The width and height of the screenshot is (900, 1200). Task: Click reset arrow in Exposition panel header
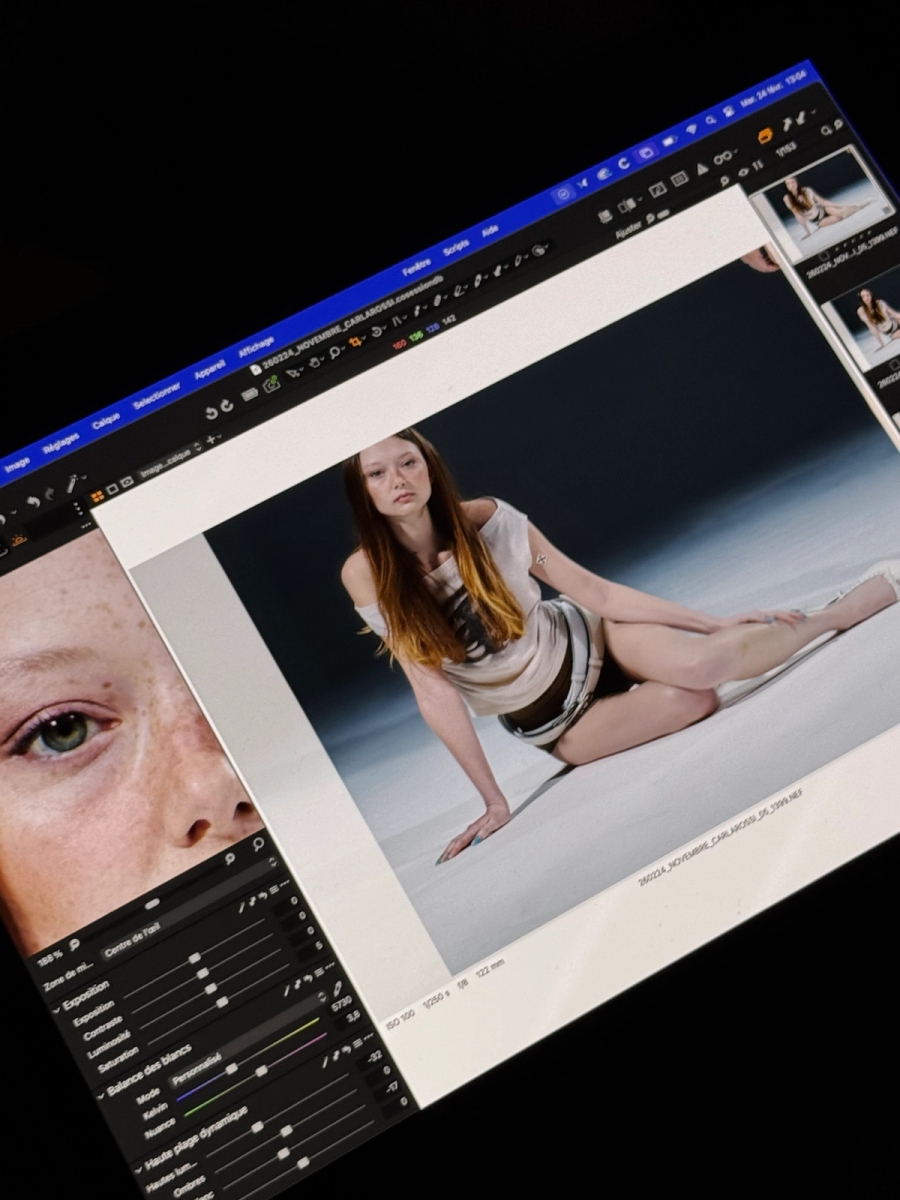click(x=261, y=896)
